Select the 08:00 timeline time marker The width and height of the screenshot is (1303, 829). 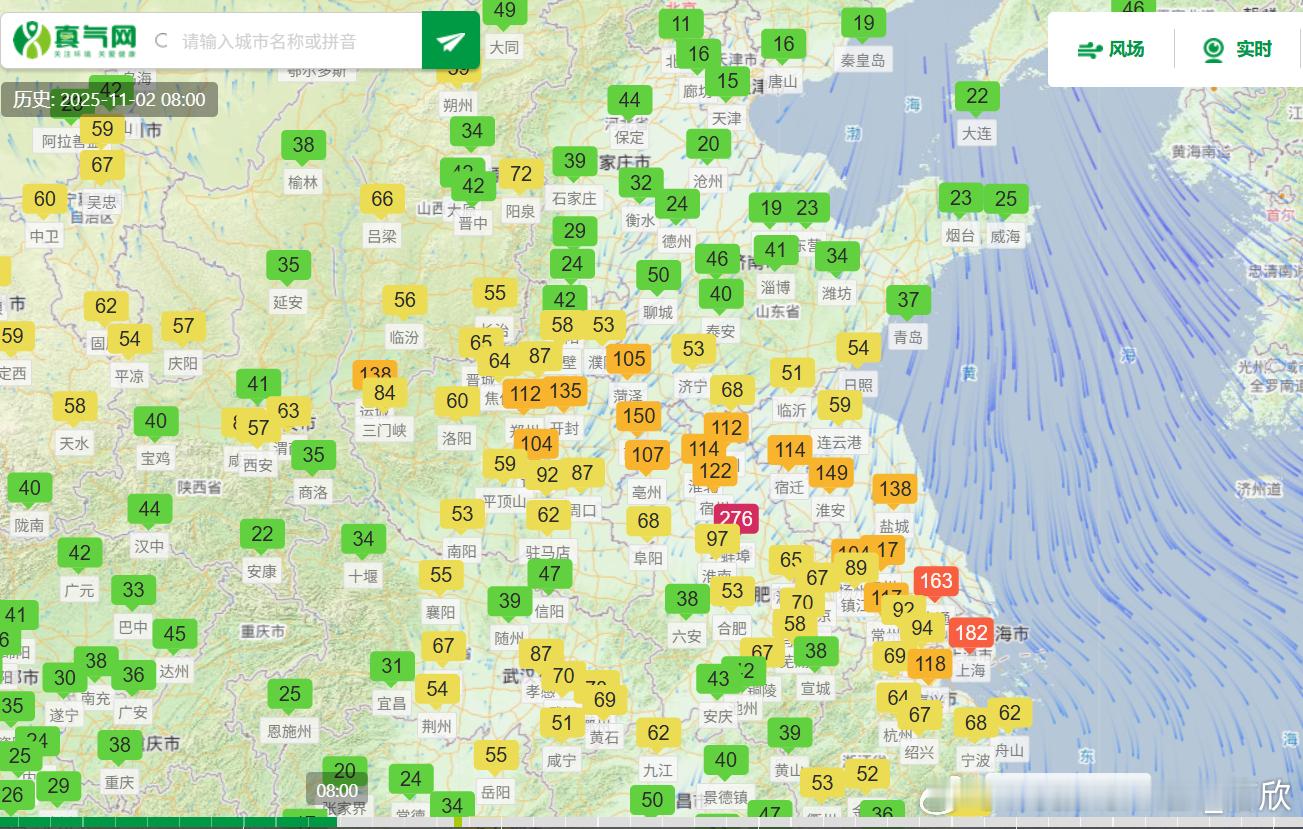tap(338, 790)
